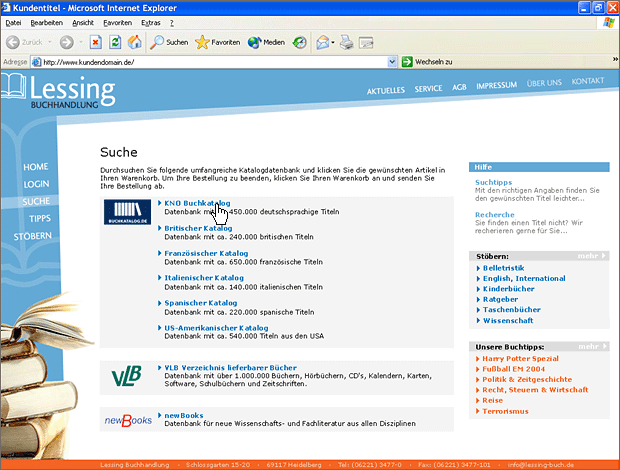Click the Stop loading icon
620x470 pixels.
pyautogui.click(x=96, y=42)
